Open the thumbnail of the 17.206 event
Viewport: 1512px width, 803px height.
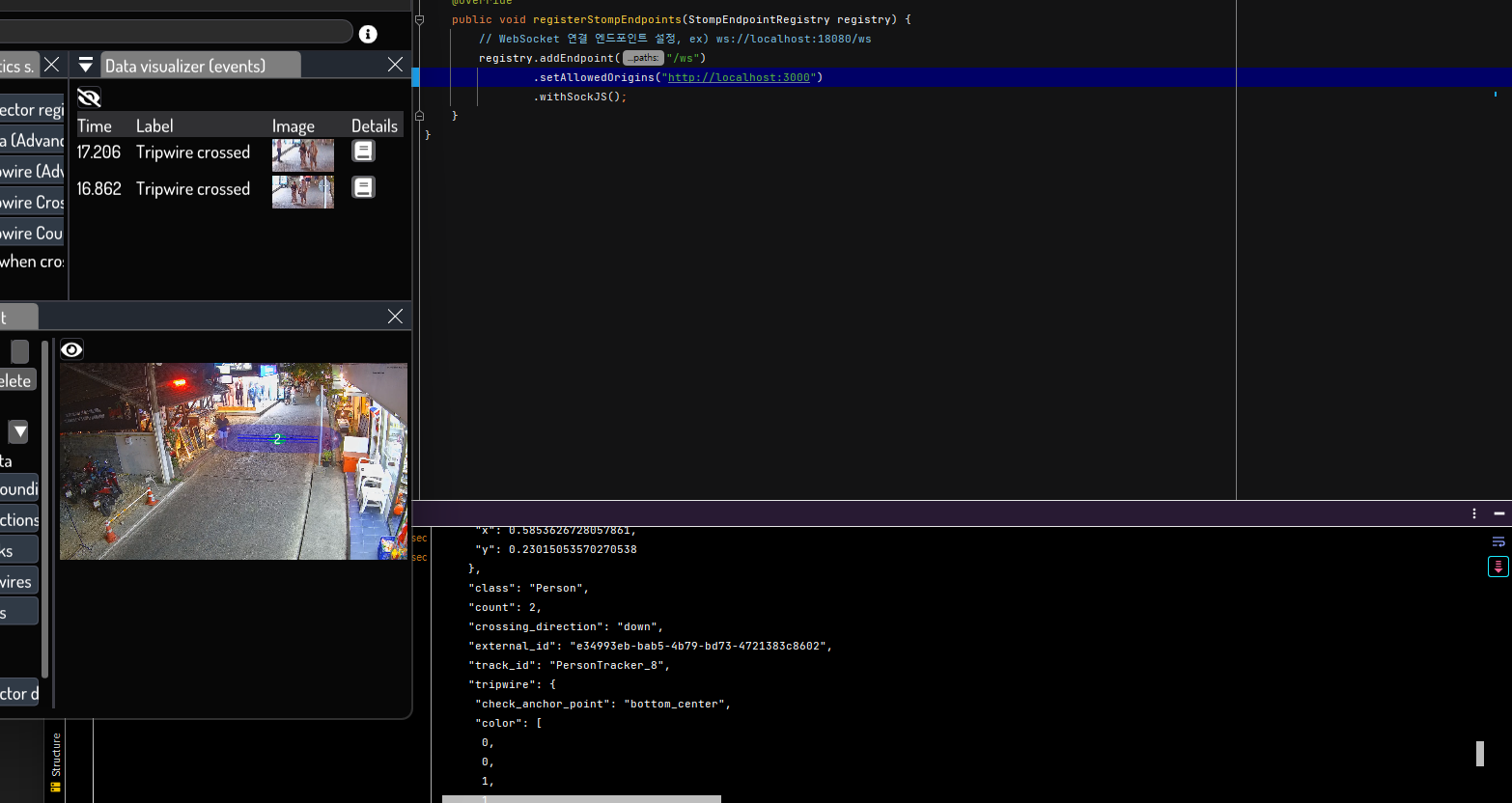click(x=303, y=154)
